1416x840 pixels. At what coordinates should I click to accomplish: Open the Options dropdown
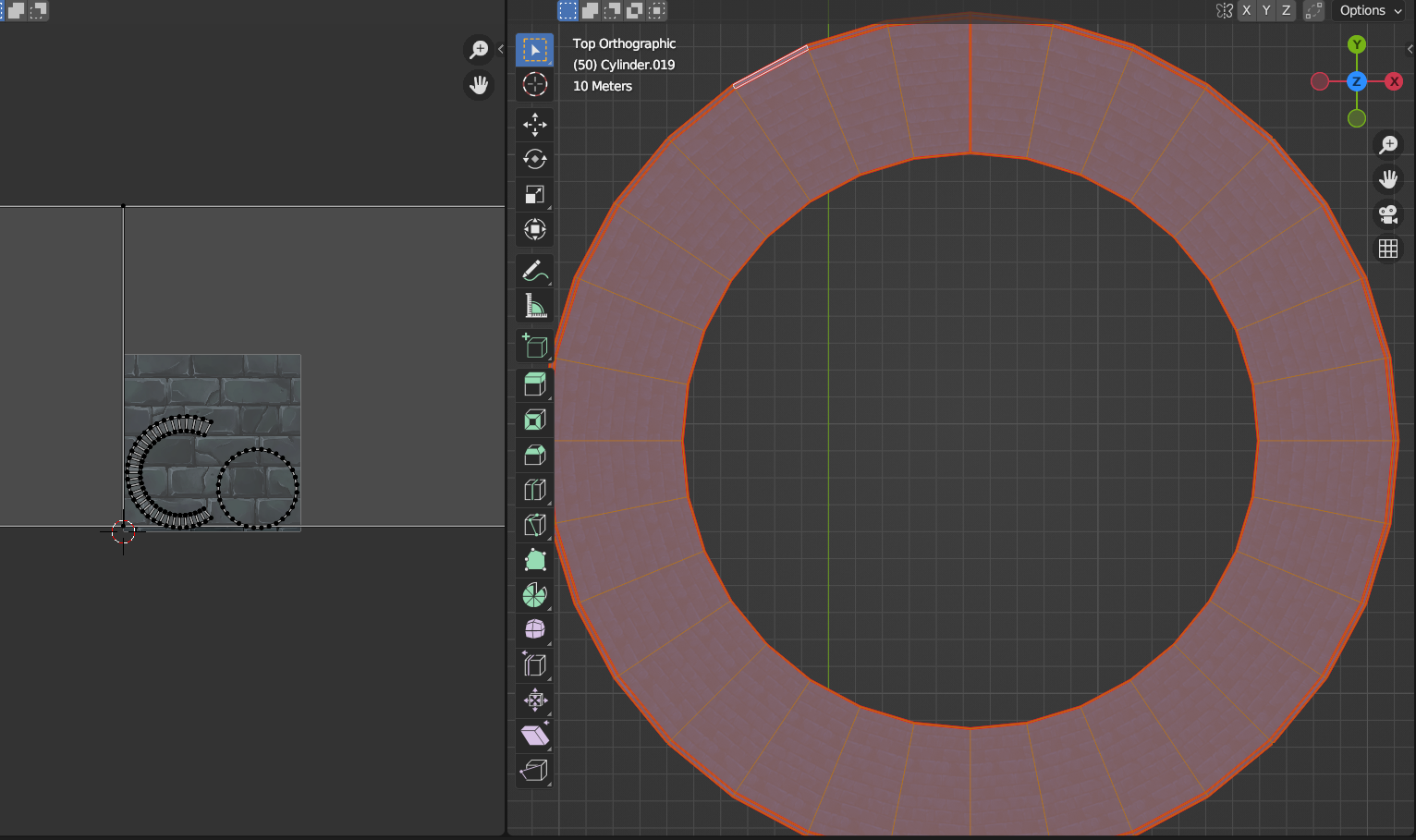(x=1371, y=10)
